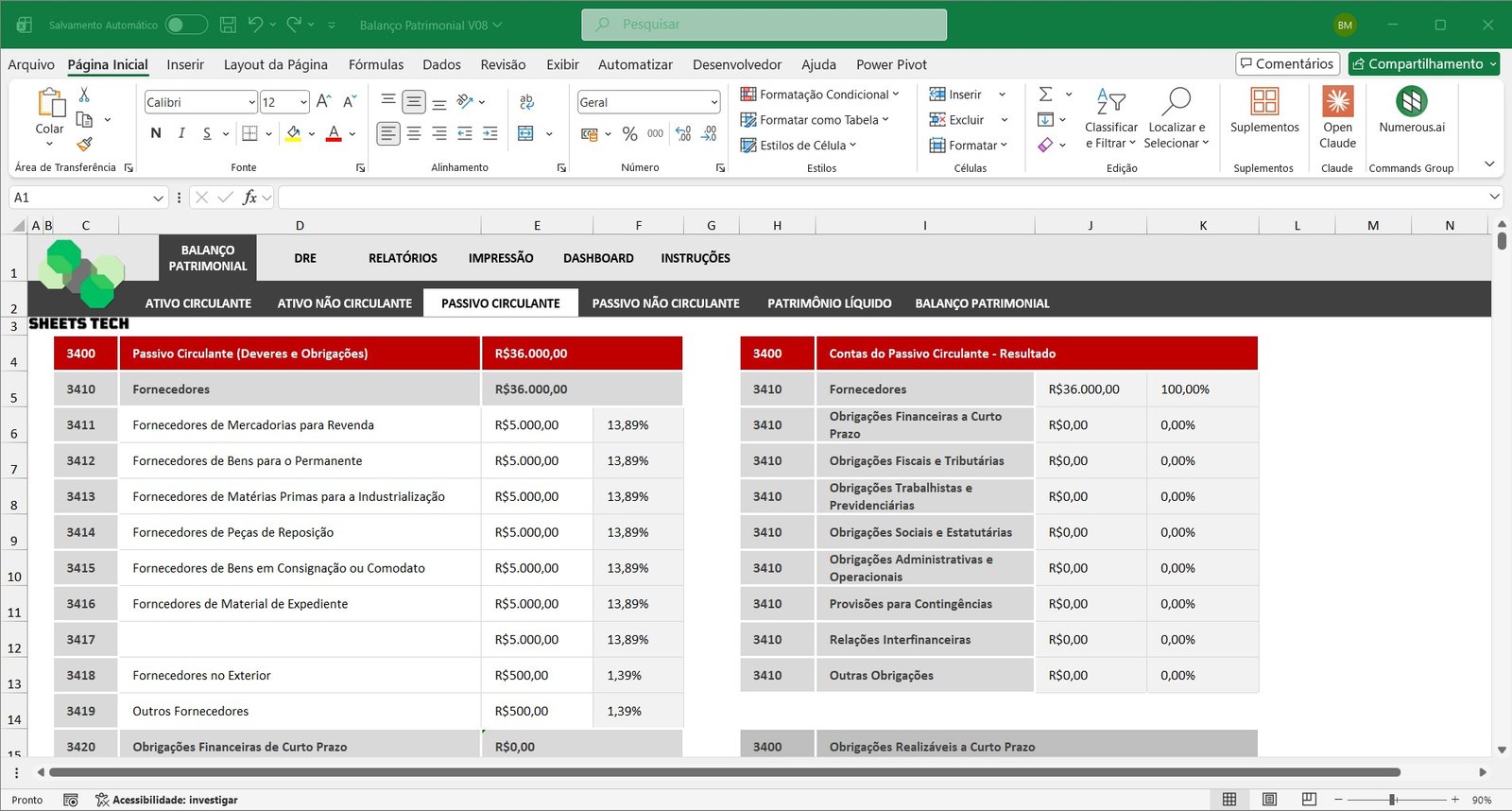1512x811 pixels.
Task: Expand the font size dropdown
Action: pos(303,102)
